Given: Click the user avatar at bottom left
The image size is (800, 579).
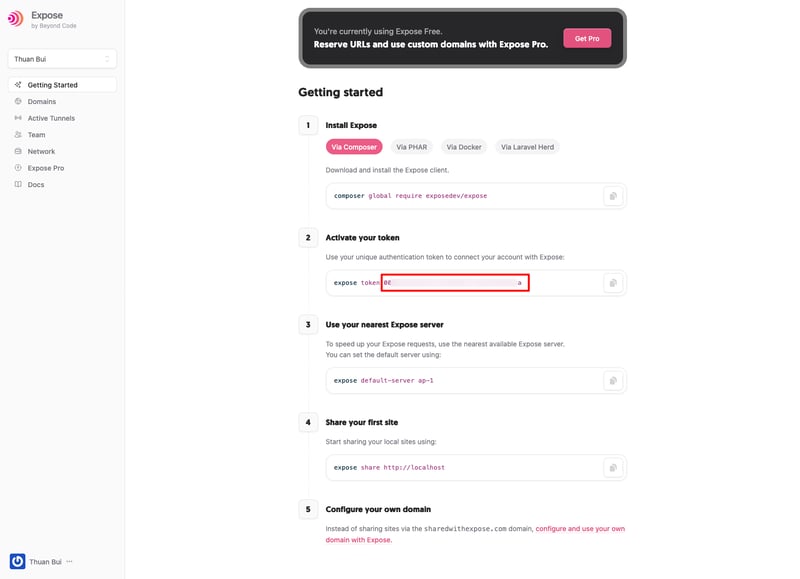Looking at the screenshot, I should tap(17, 561).
